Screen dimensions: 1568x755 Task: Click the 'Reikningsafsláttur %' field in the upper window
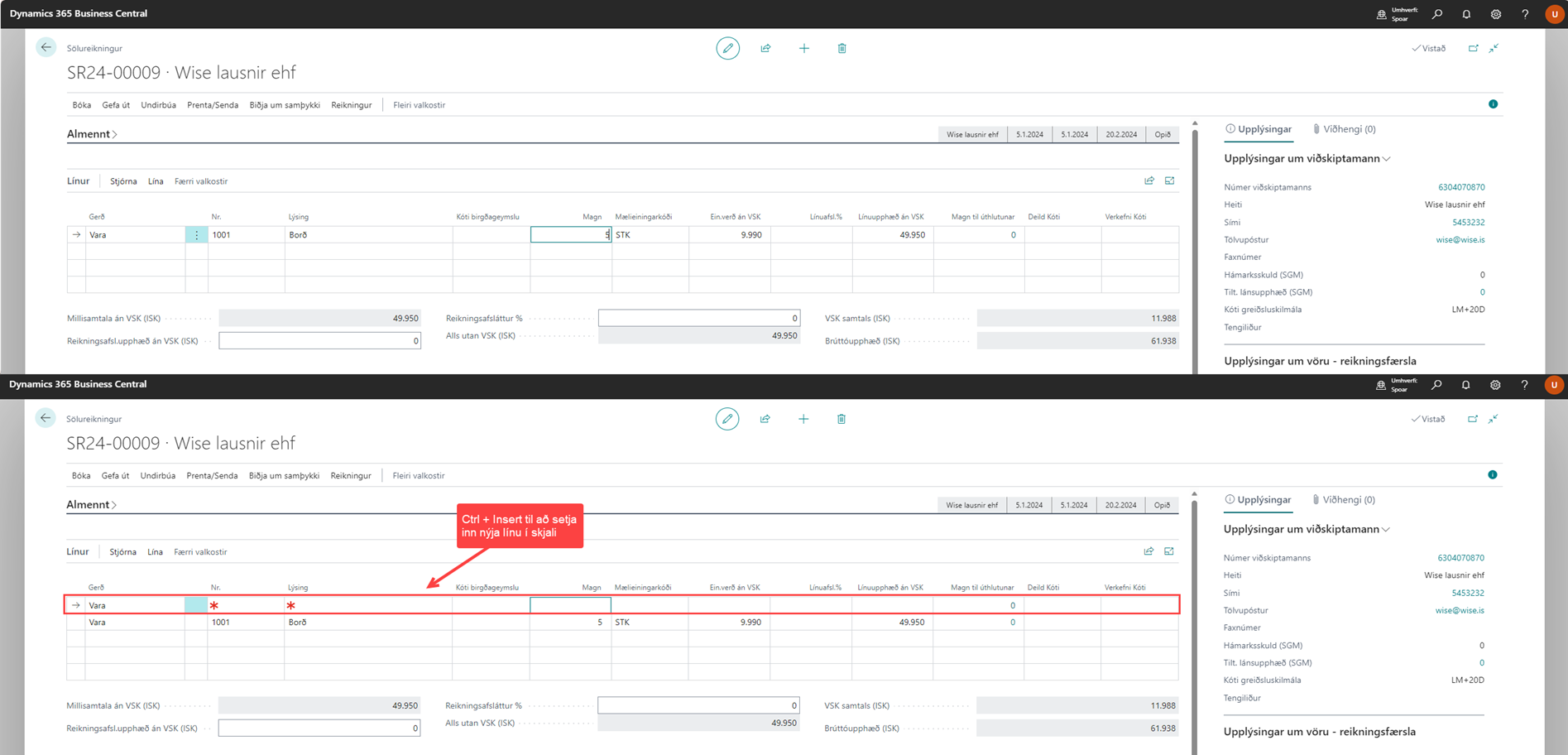(698, 318)
